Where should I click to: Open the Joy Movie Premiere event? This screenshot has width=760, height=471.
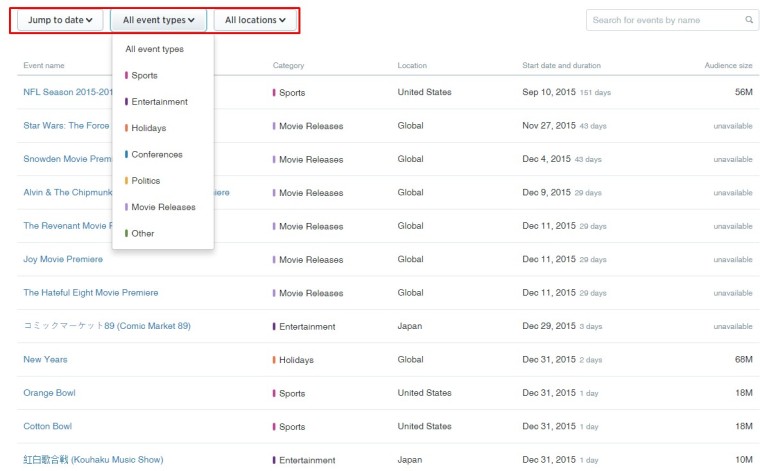(x=63, y=259)
